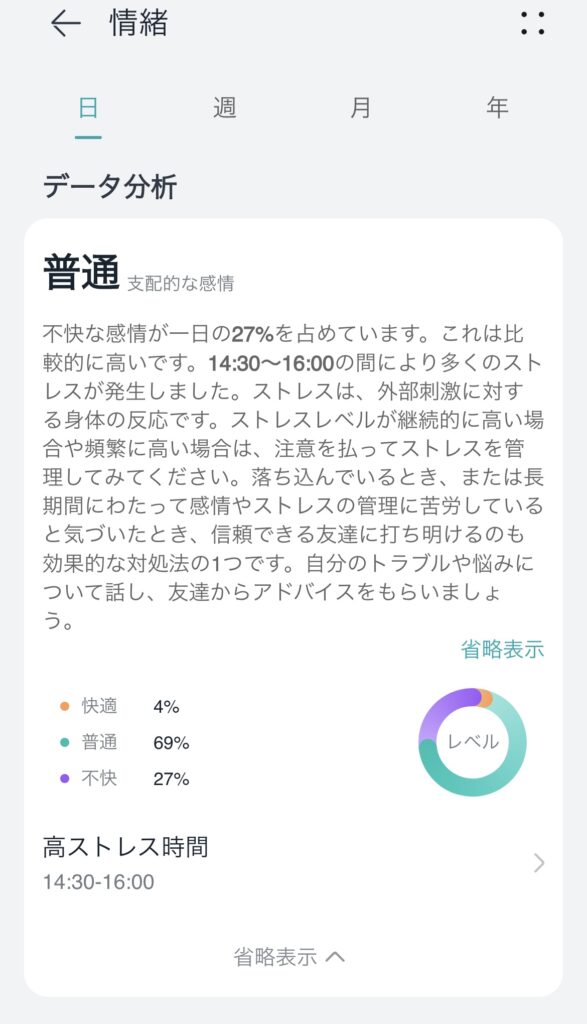Tap the chevron beside 高ストレス時間
Screen dimensions: 587x1024
(x=539, y=863)
